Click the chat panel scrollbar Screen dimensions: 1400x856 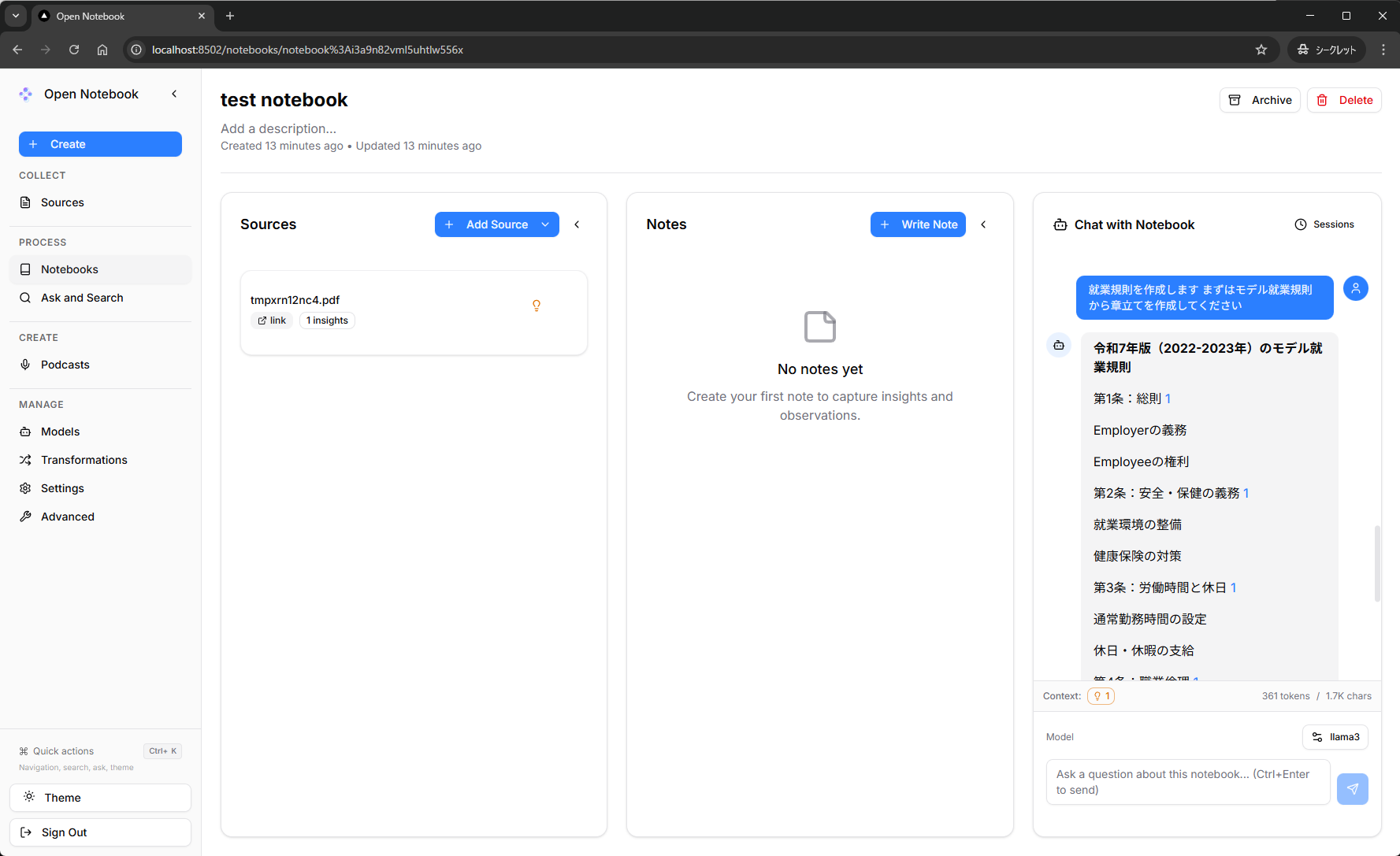click(x=1377, y=564)
